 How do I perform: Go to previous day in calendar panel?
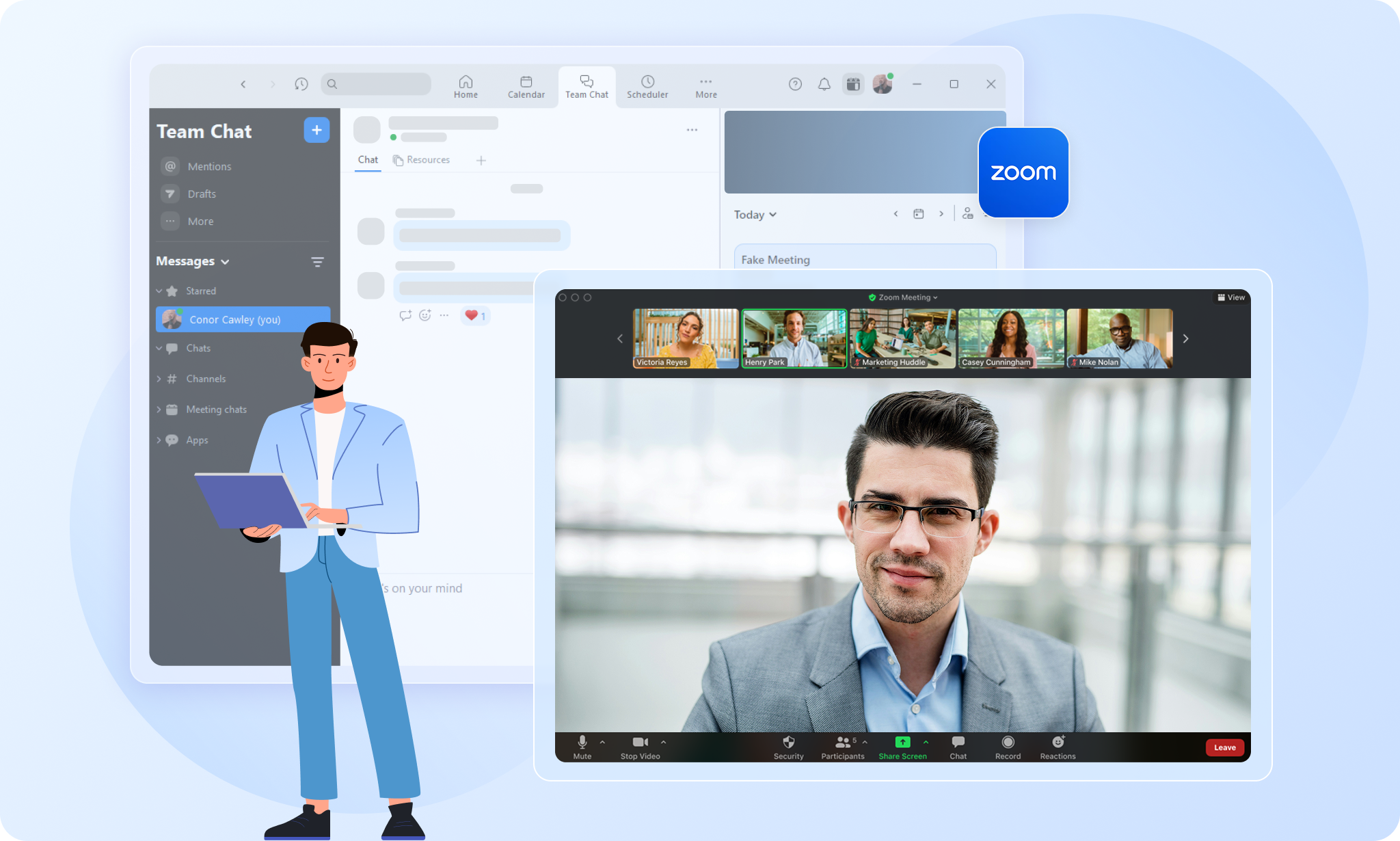[x=896, y=214]
